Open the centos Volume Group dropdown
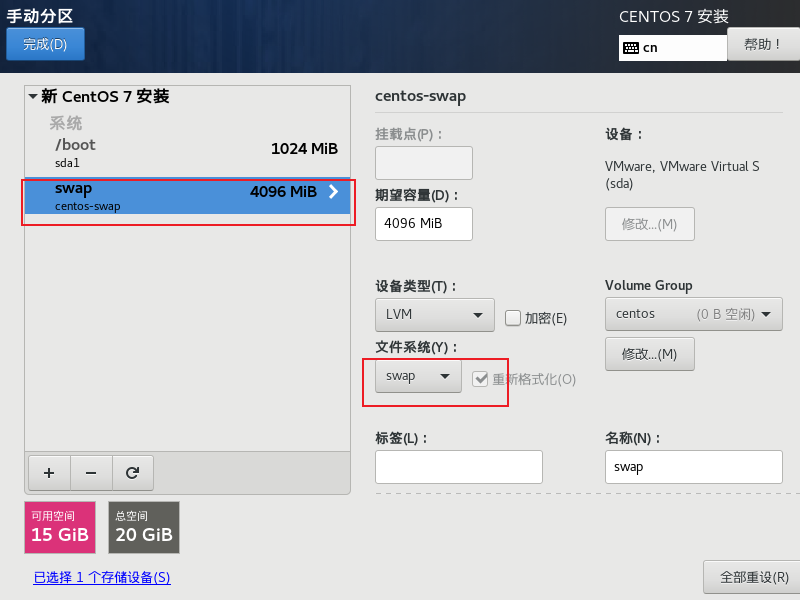Viewport: 800px width, 600px height. coord(693,314)
